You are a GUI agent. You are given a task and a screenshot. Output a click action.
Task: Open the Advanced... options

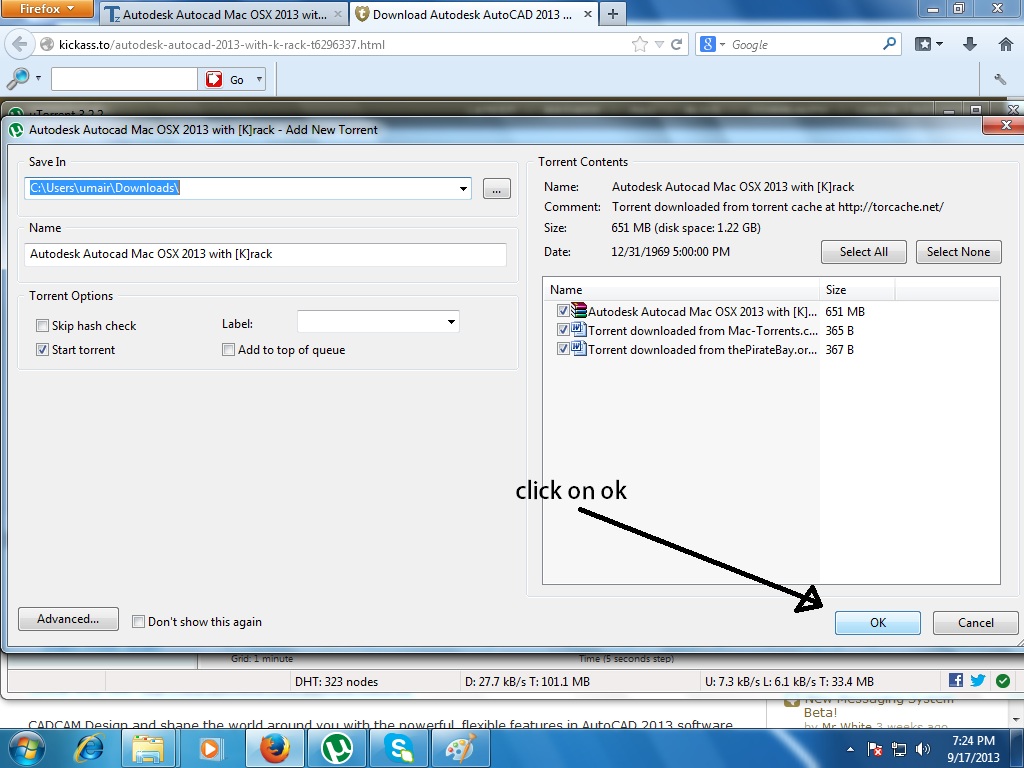coord(69,618)
